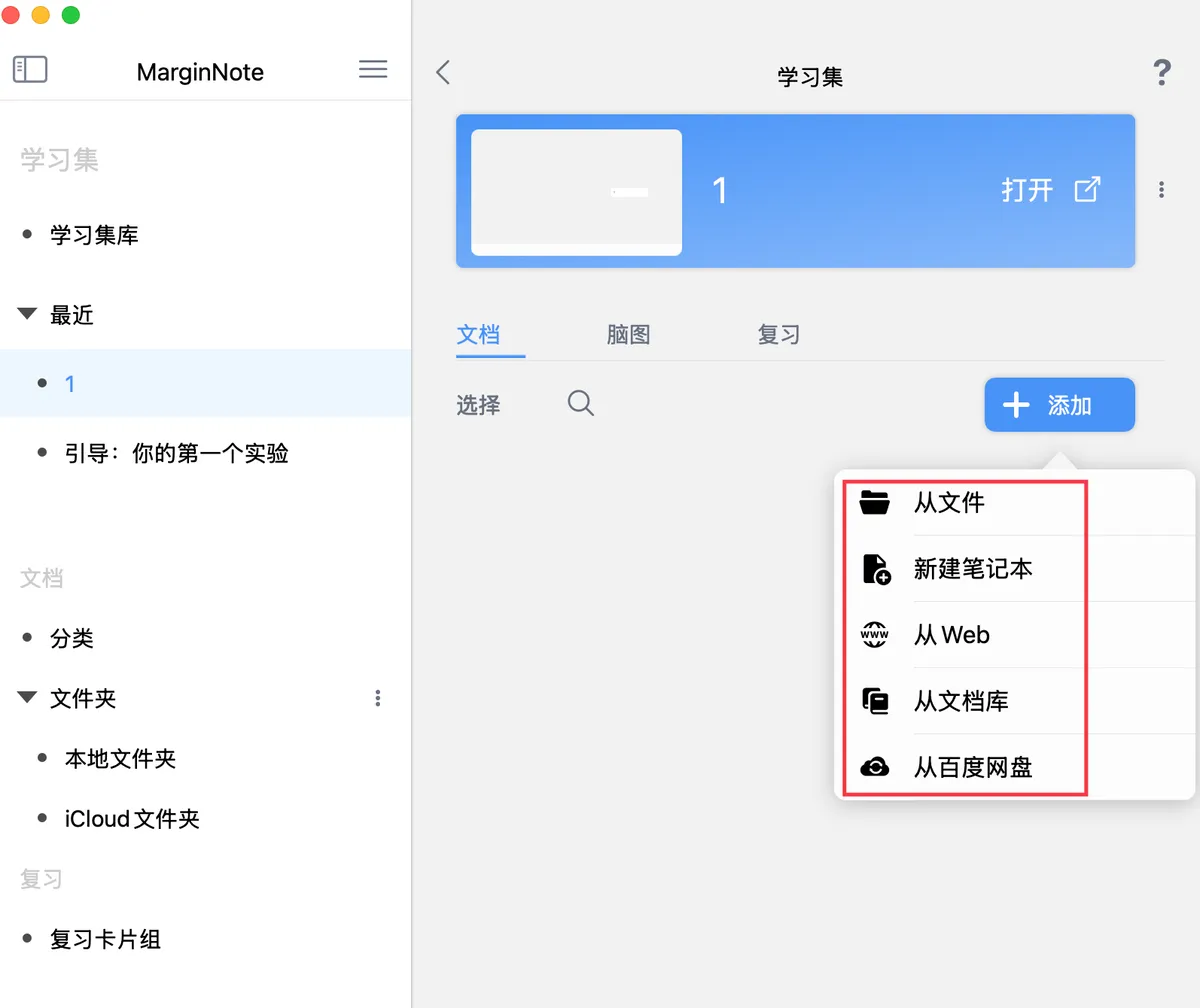Click the Baidu cloud icon
Screen dimensions: 1200x1008
(875, 767)
